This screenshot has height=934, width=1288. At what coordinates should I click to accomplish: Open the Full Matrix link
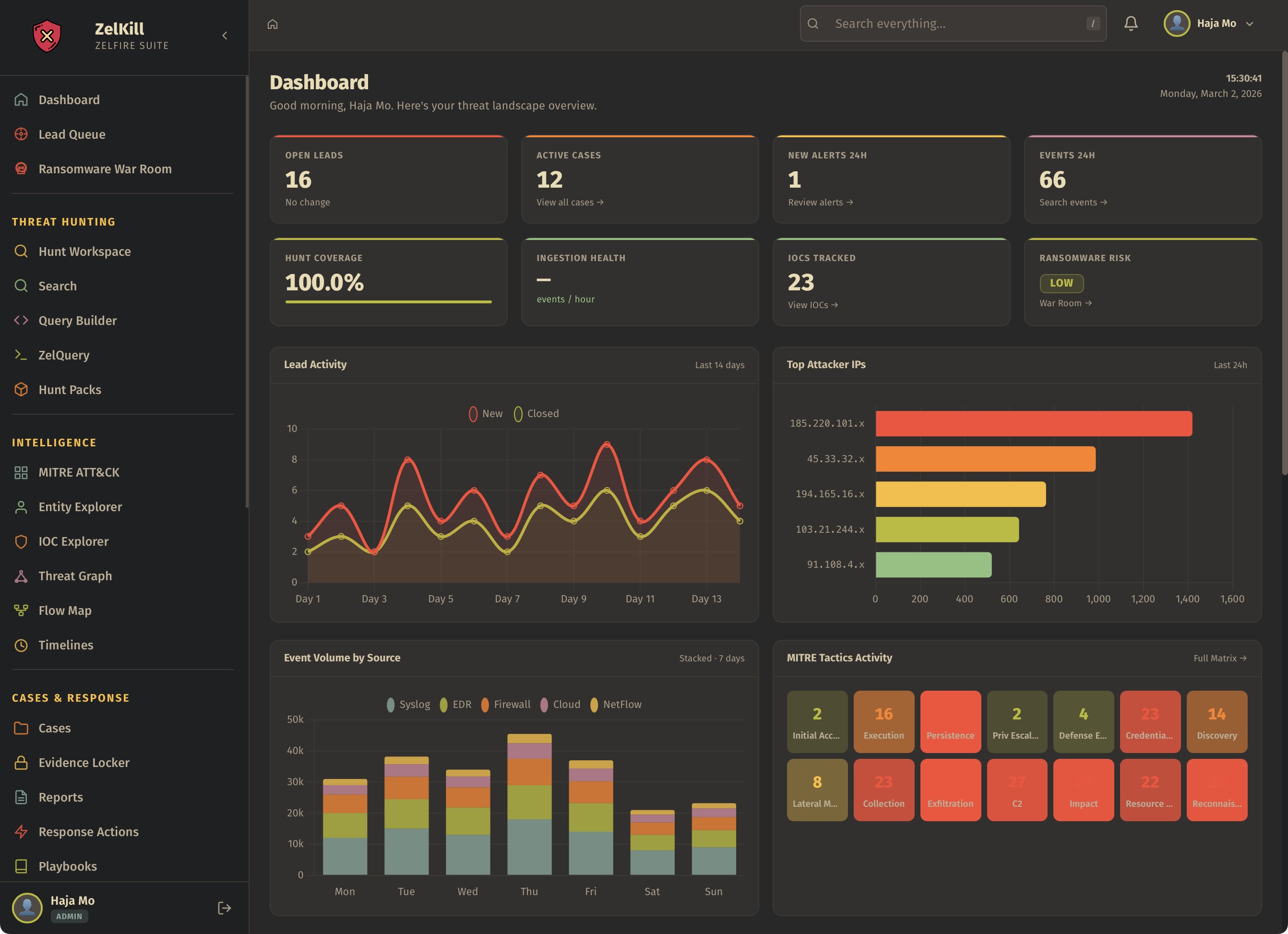(1219, 658)
